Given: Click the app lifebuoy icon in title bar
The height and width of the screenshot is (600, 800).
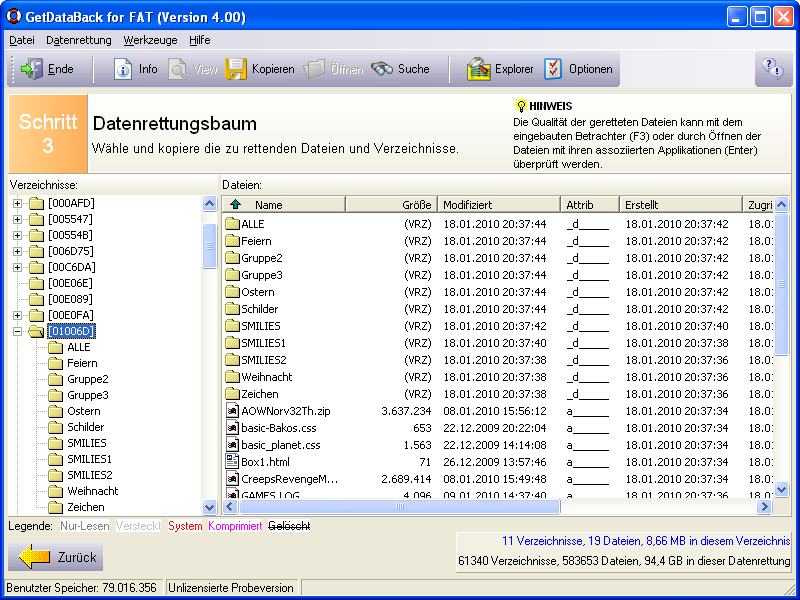Looking at the screenshot, I should [14, 16].
